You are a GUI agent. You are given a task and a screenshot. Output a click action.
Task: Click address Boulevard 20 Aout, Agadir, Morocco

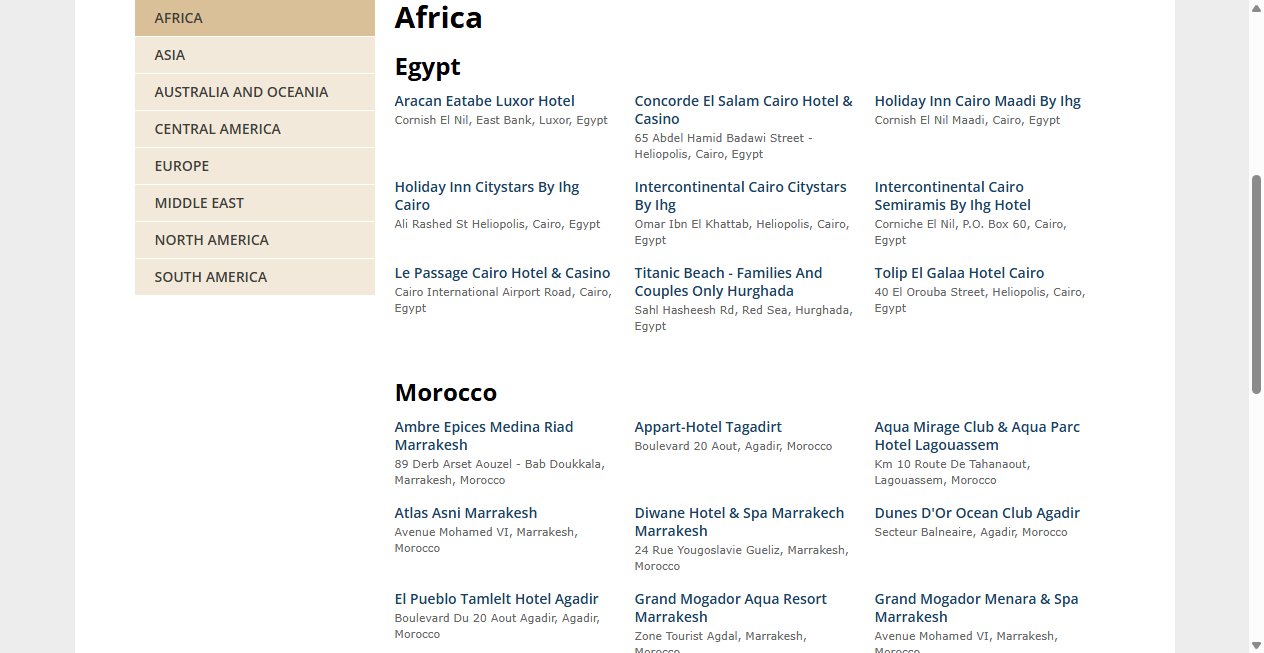tap(733, 446)
